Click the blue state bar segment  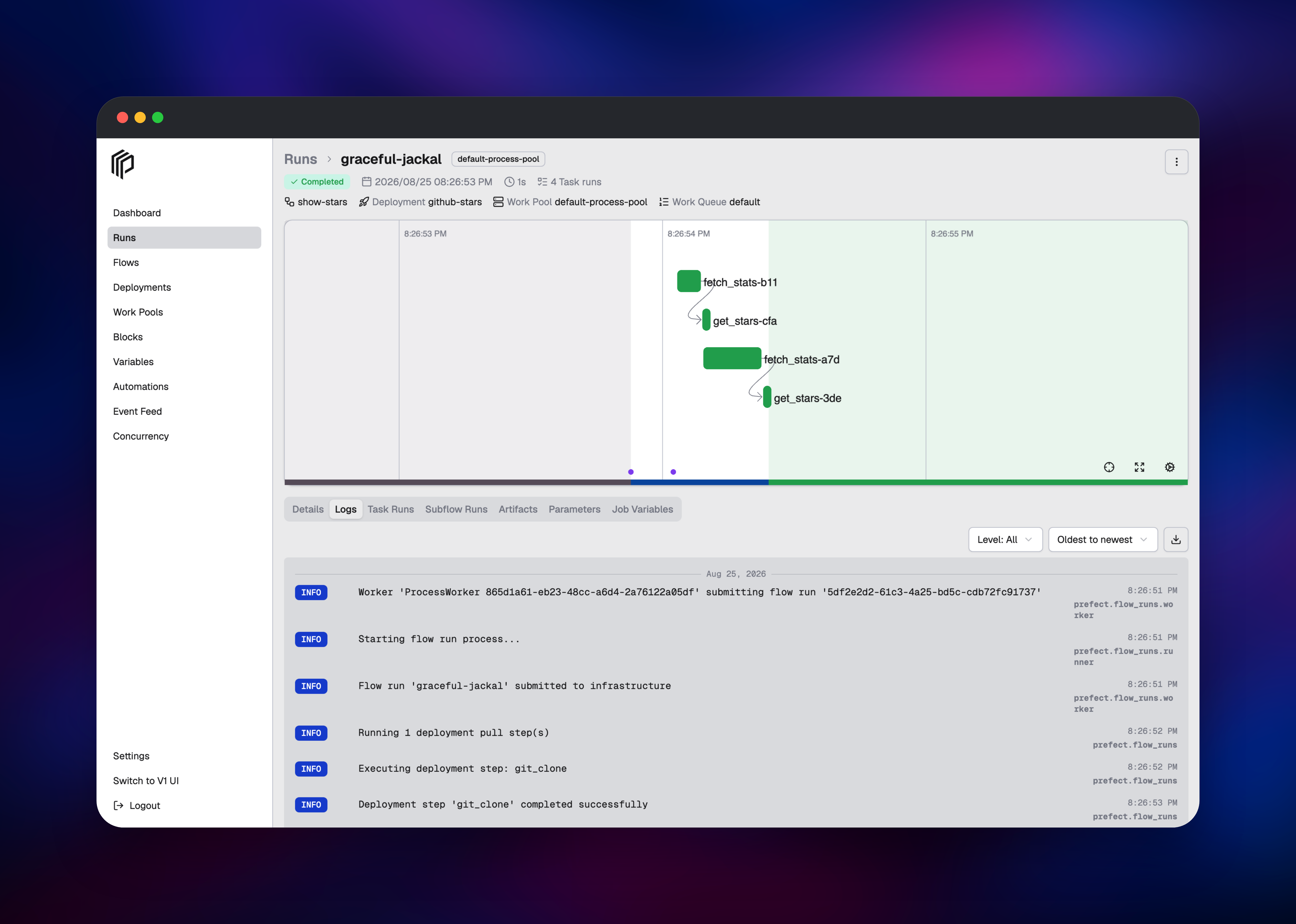(x=700, y=482)
